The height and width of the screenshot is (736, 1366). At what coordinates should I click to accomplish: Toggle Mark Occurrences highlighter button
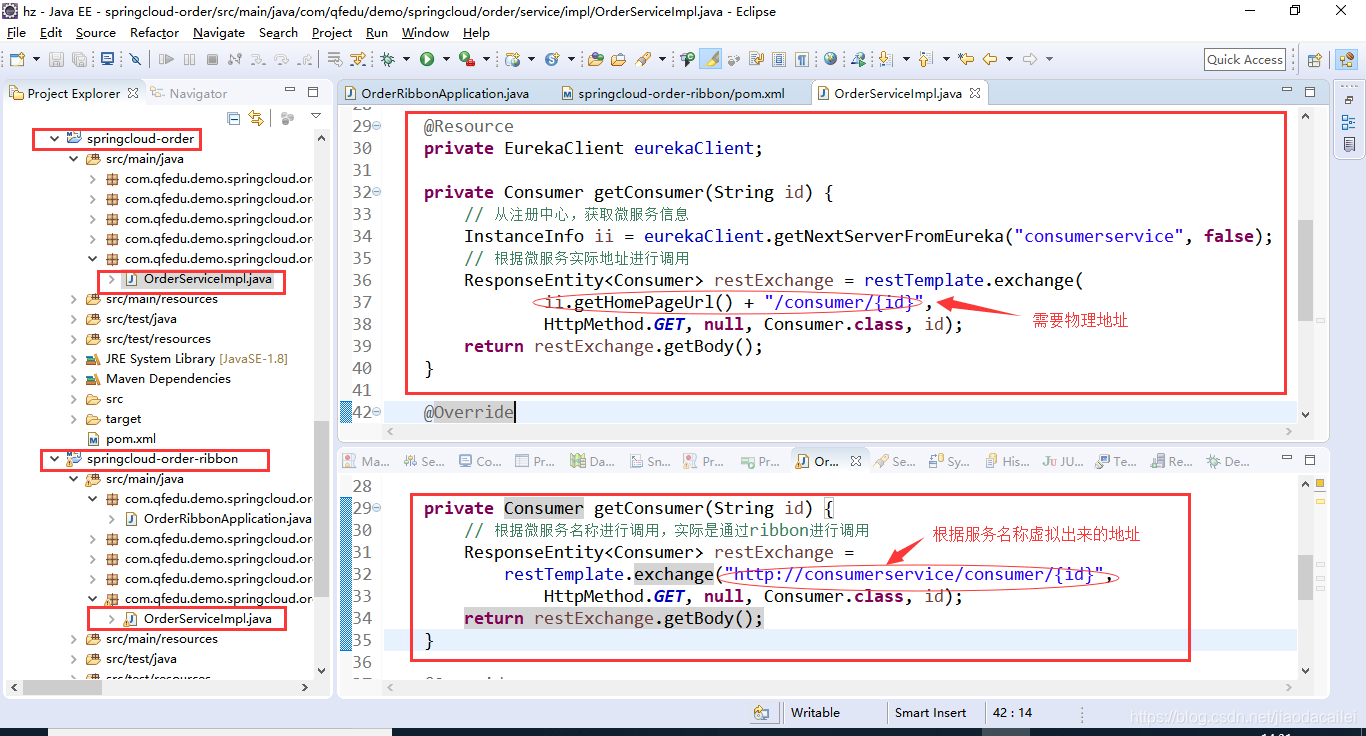[711, 59]
